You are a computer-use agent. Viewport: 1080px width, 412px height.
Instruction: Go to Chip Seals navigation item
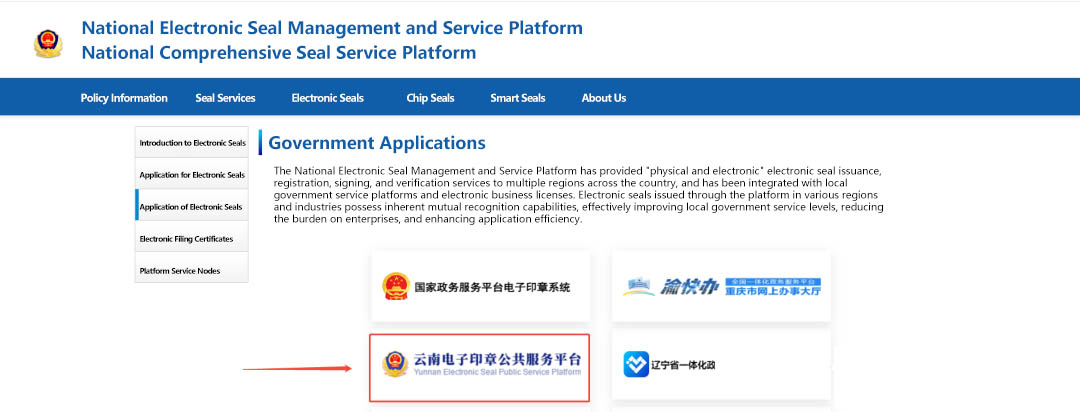pos(430,98)
